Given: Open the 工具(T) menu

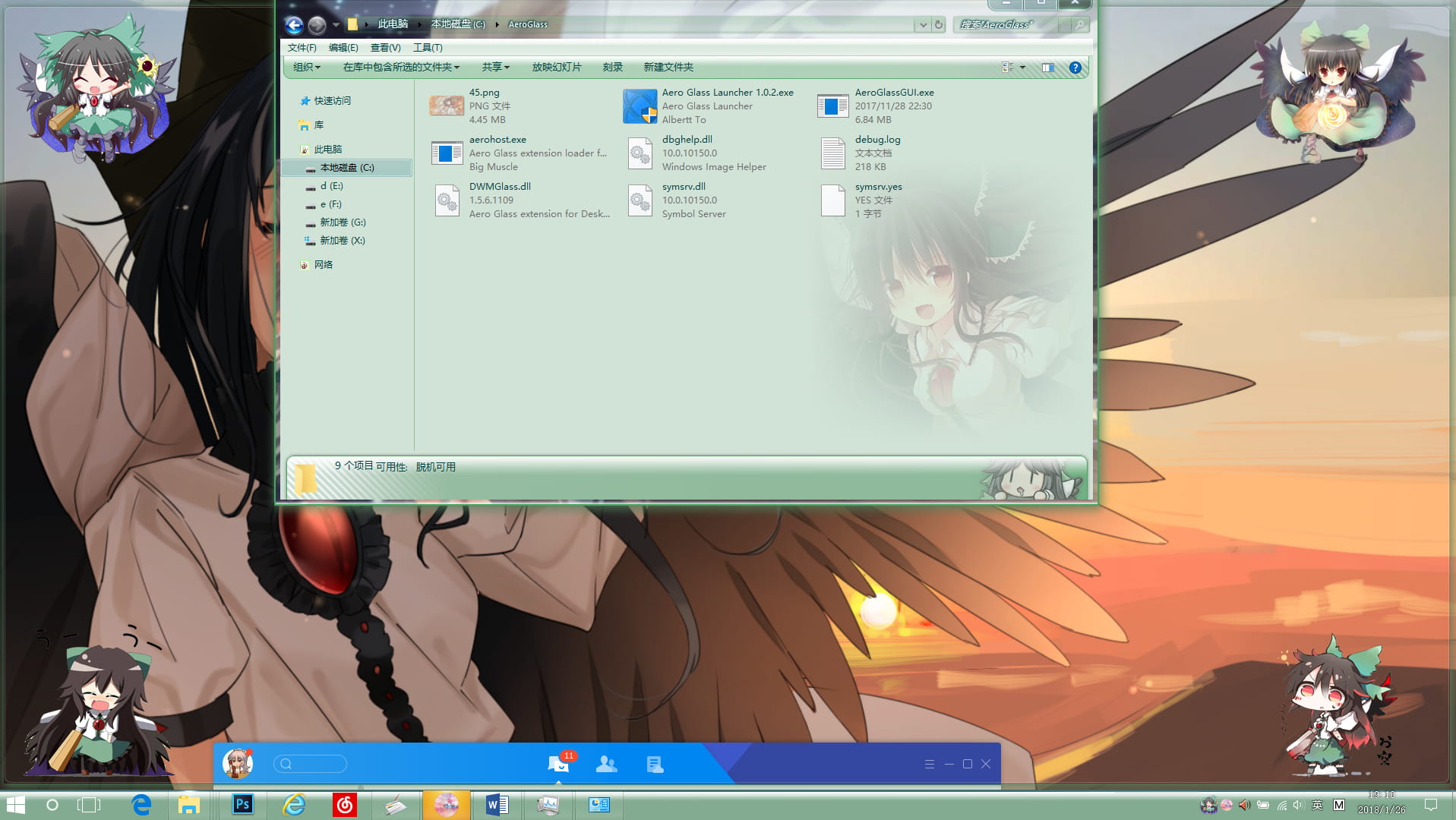Looking at the screenshot, I should coord(428,48).
